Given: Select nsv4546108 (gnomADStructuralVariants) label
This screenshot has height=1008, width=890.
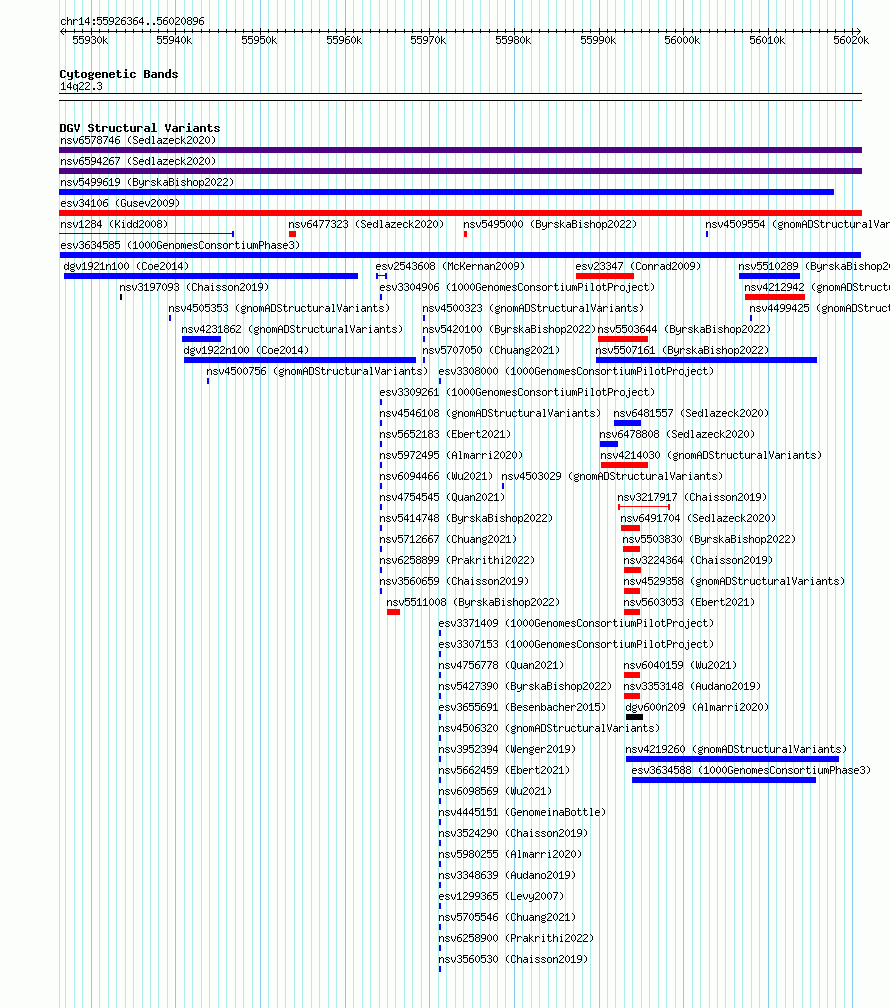Looking at the screenshot, I should tap(490, 413).
